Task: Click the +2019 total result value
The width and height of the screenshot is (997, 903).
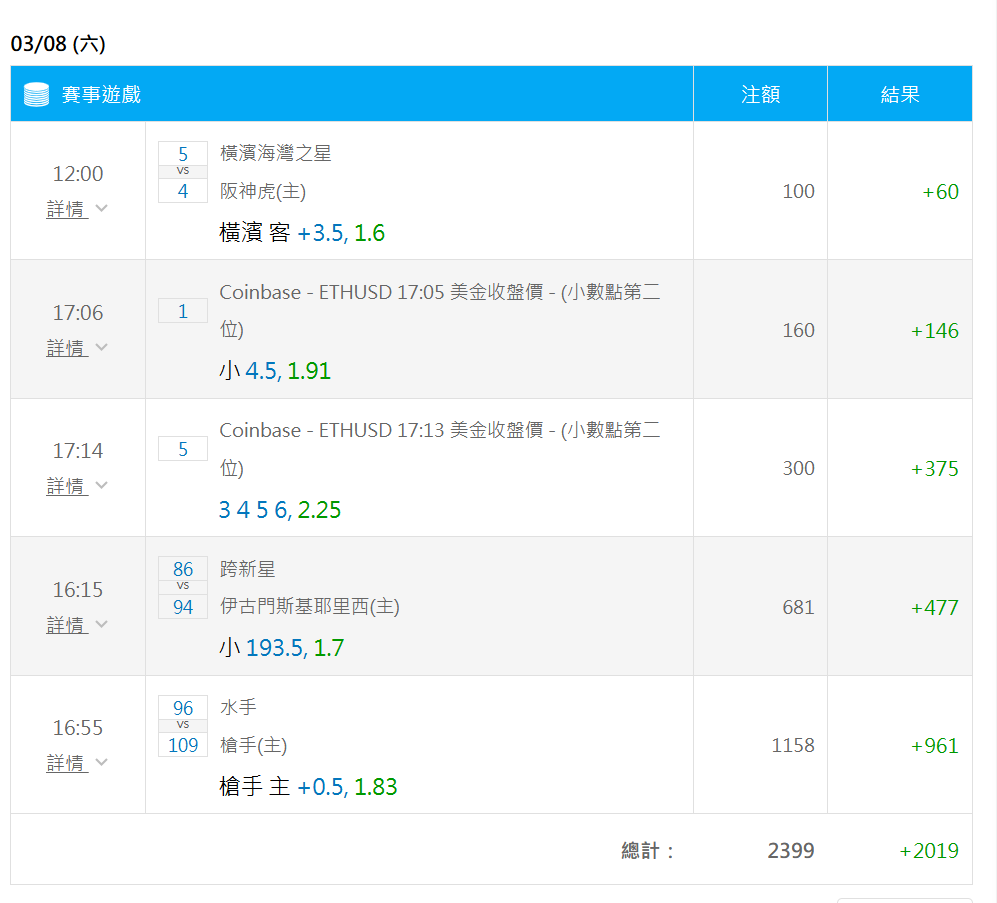Action: point(929,850)
